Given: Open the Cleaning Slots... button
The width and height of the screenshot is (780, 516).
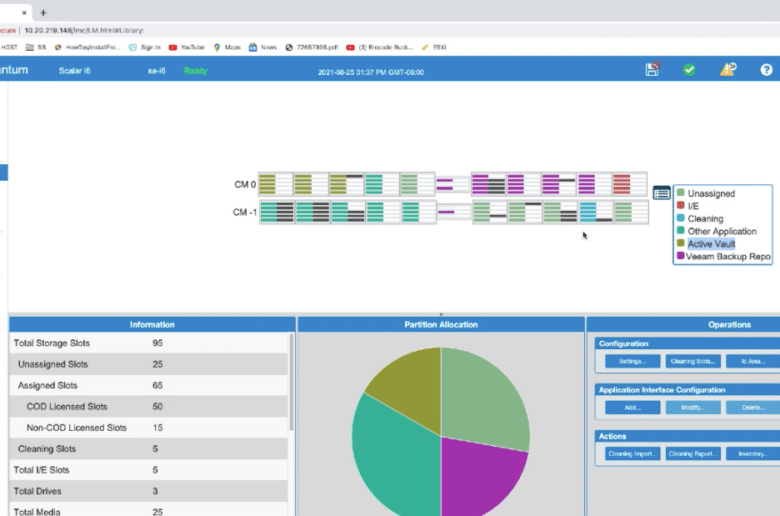Looking at the screenshot, I should click(x=692, y=361).
